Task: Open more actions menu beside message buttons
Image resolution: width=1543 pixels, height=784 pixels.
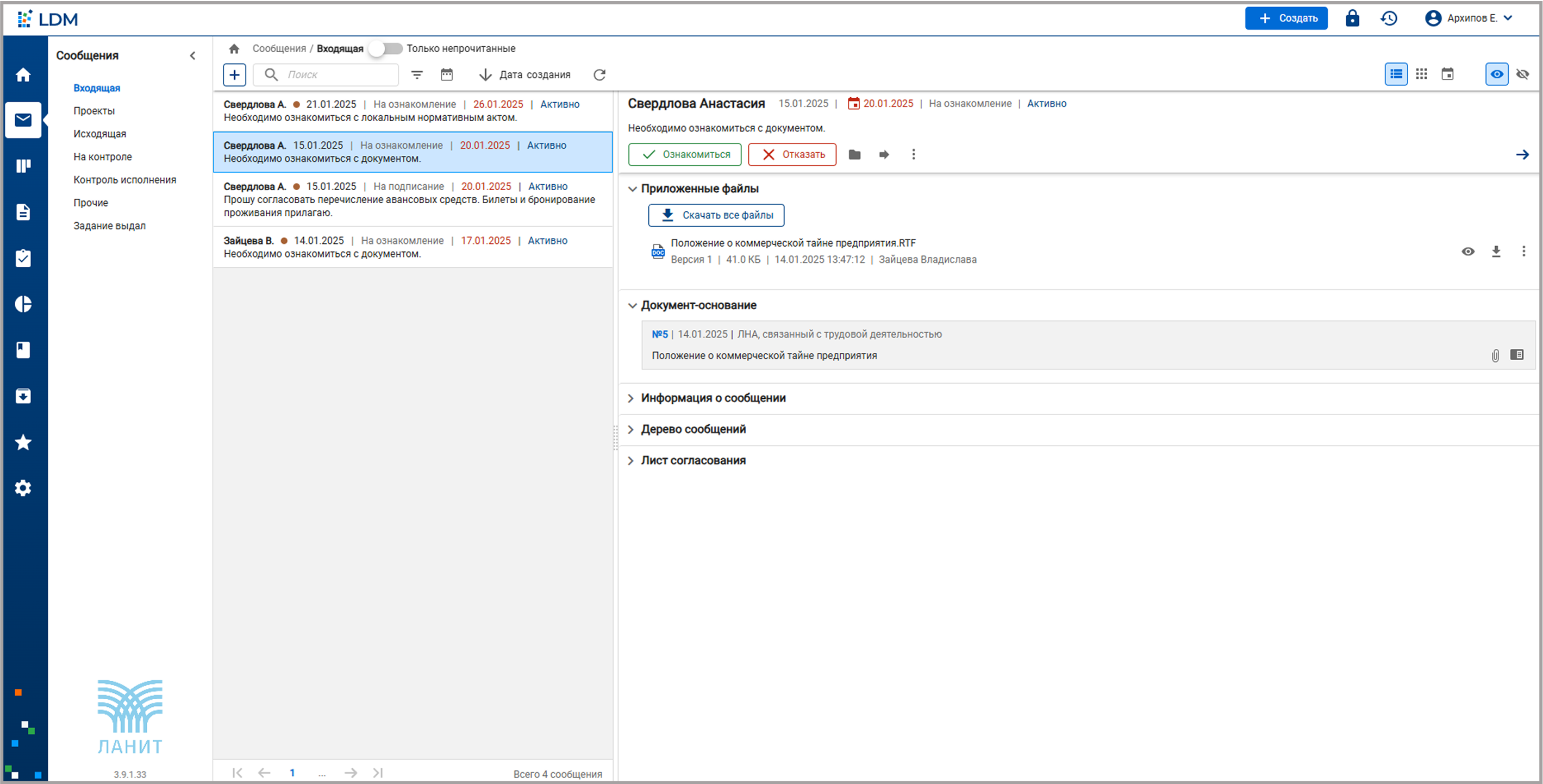Action: 914,154
